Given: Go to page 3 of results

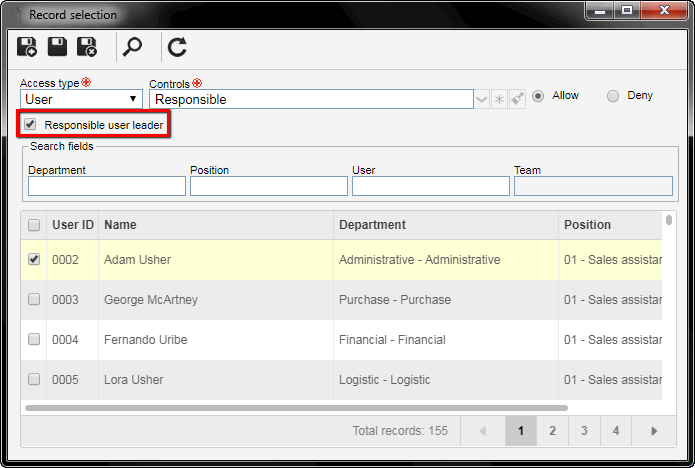Looking at the screenshot, I should coord(584,431).
